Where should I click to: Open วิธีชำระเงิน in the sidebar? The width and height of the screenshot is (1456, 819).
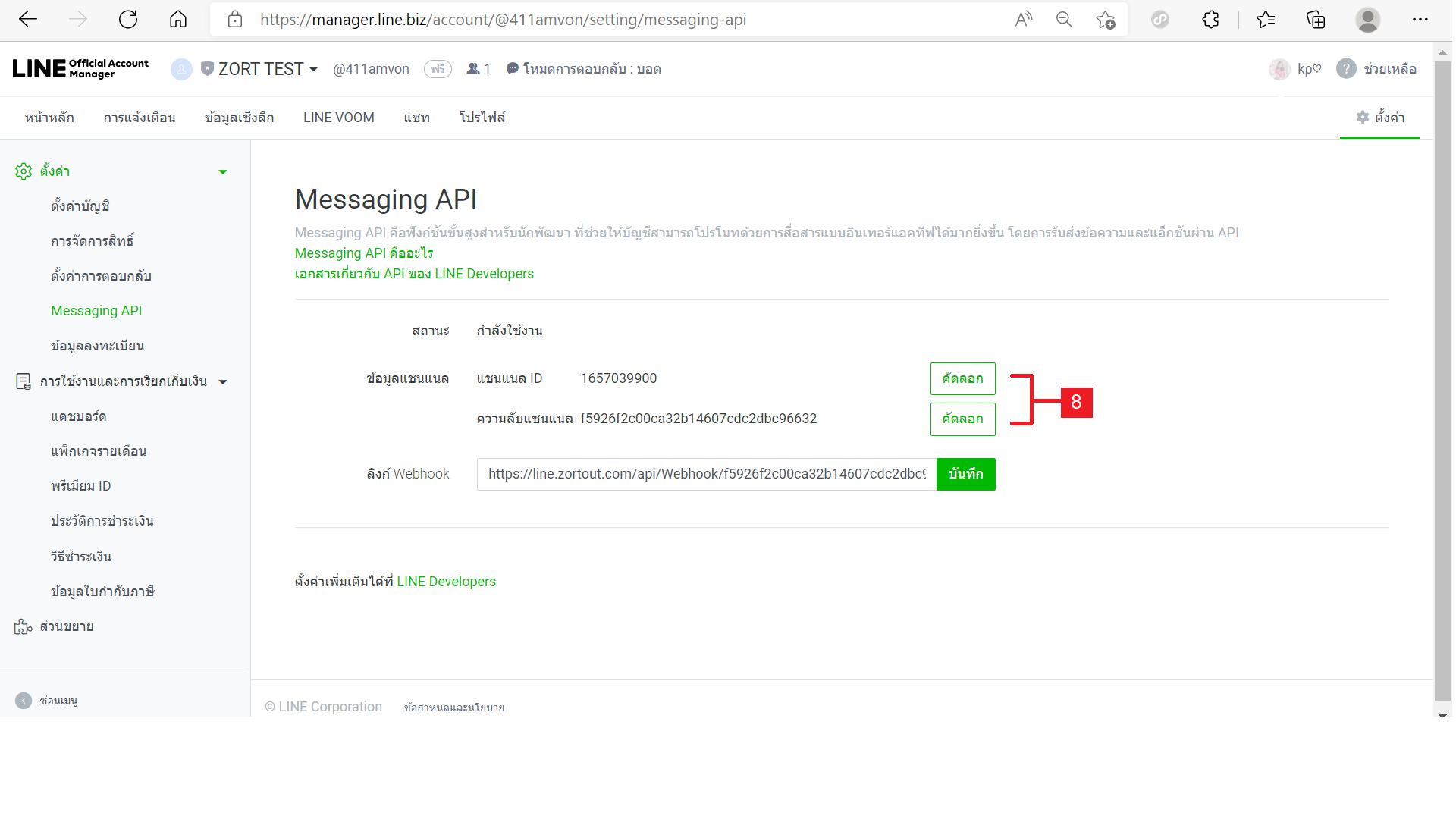(81, 557)
